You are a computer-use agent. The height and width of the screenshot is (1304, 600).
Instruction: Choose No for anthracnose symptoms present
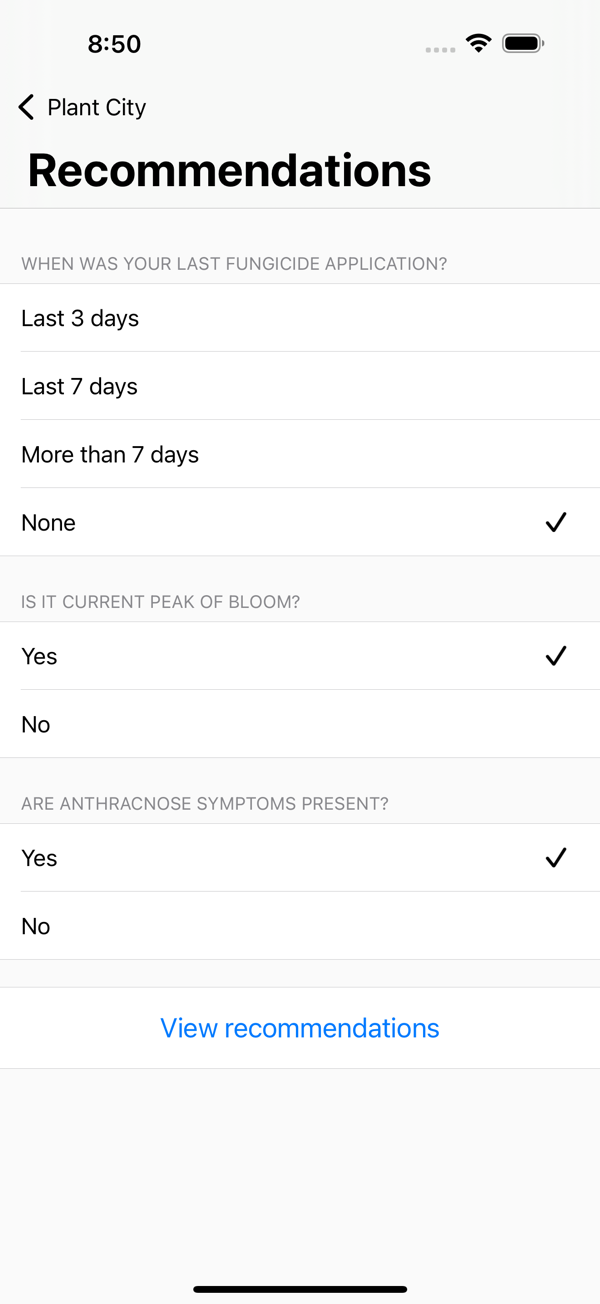(300, 926)
